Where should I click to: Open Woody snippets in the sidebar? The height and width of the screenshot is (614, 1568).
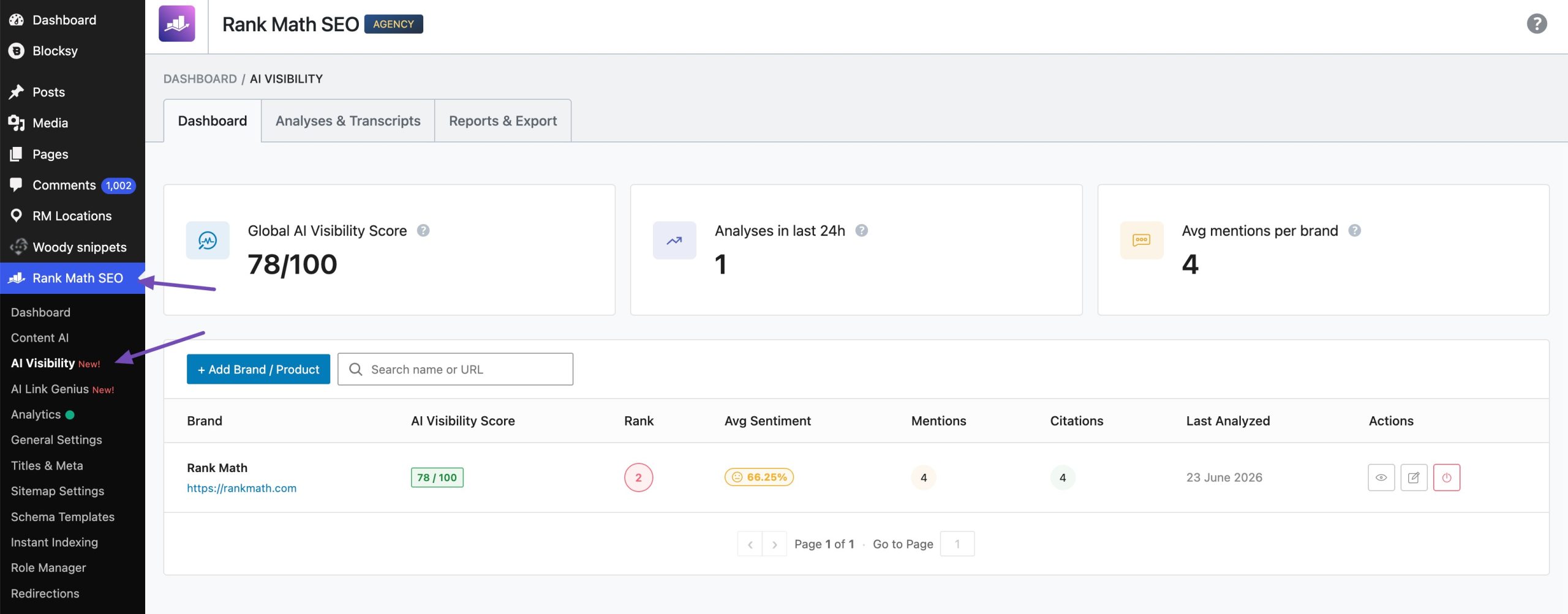(x=72, y=247)
